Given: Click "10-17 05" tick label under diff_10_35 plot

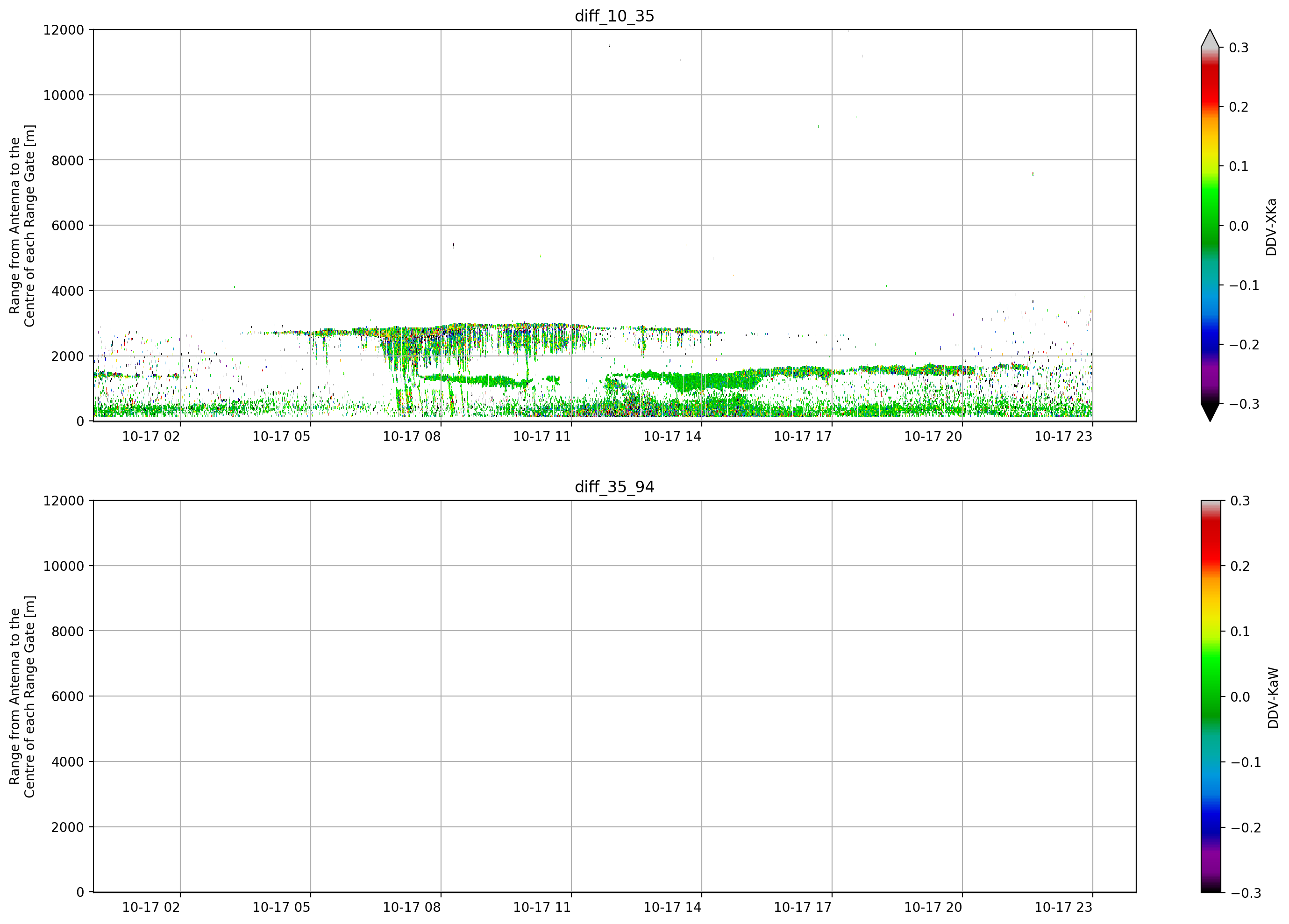Looking at the screenshot, I should click(x=281, y=436).
